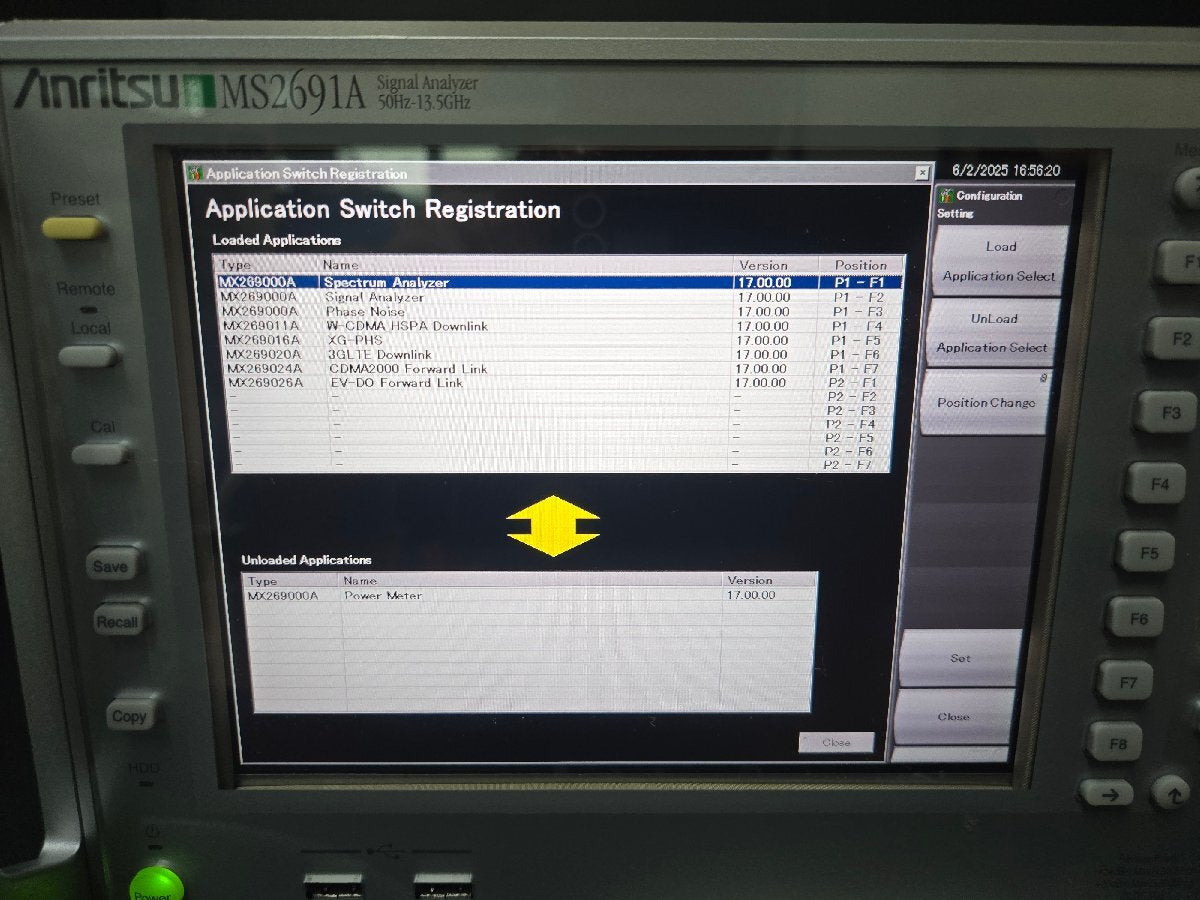Click position cell P2 - F1
The image size is (1200, 900).
(x=853, y=382)
